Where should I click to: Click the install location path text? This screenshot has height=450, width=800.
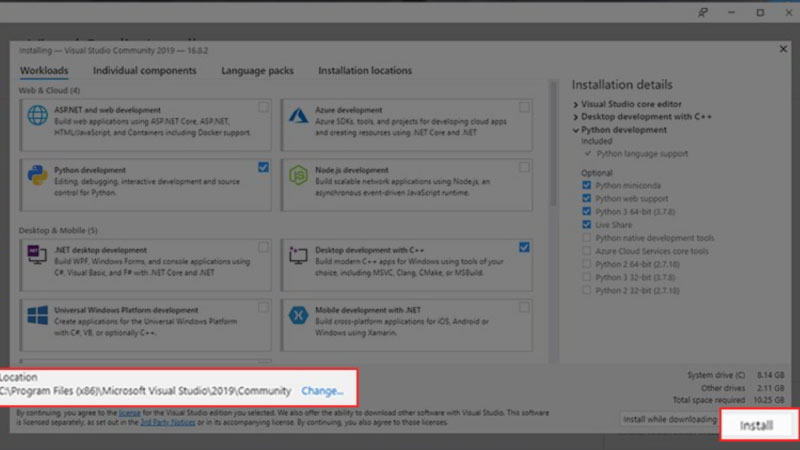pyautogui.click(x=146, y=391)
